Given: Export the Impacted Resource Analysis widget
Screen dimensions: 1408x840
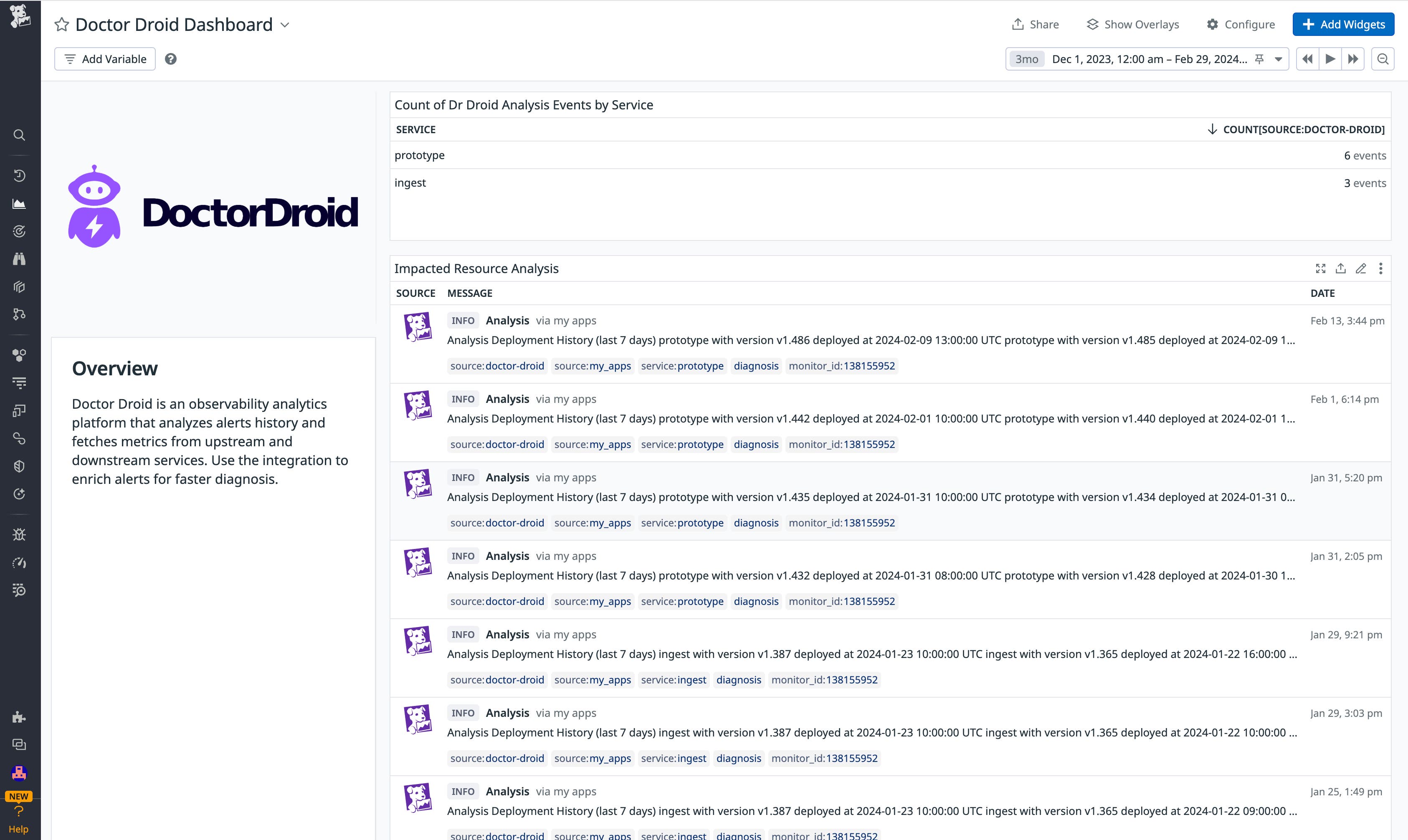Looking at the screenshot, I should pyautogui.click(x=1341, y=269).
